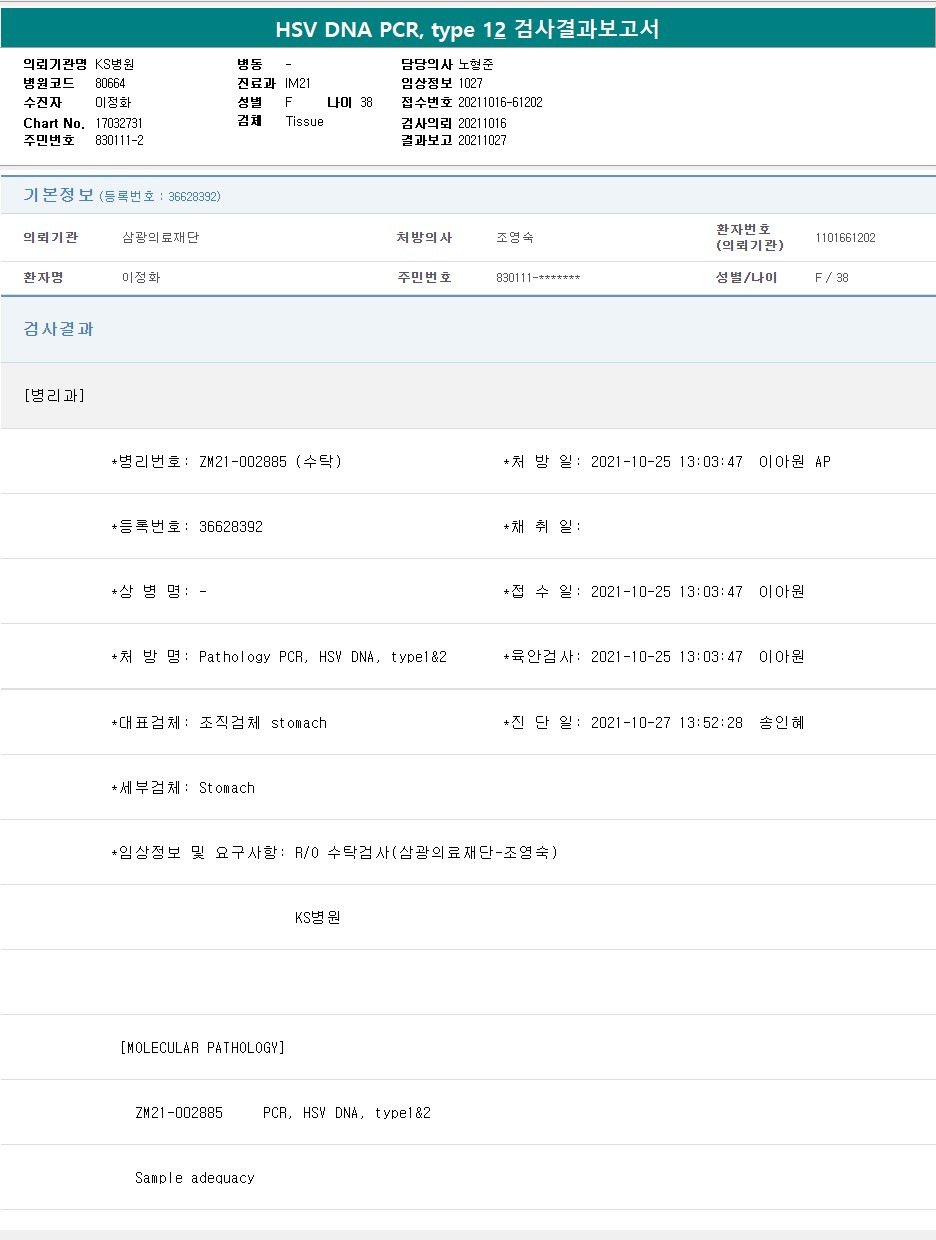Click the 나이 value "38" in the header

coord(366,102)
